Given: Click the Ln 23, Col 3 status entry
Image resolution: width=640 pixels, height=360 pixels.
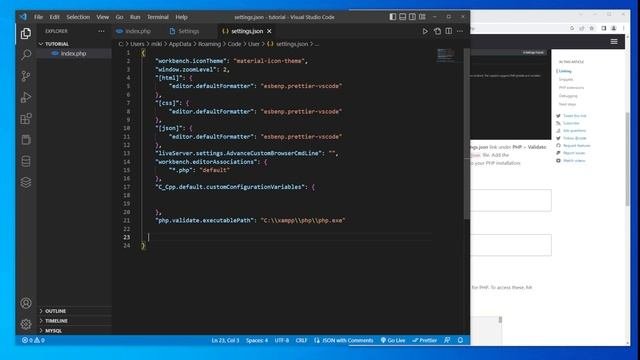Looking at the screenshot, I should 225,340.
